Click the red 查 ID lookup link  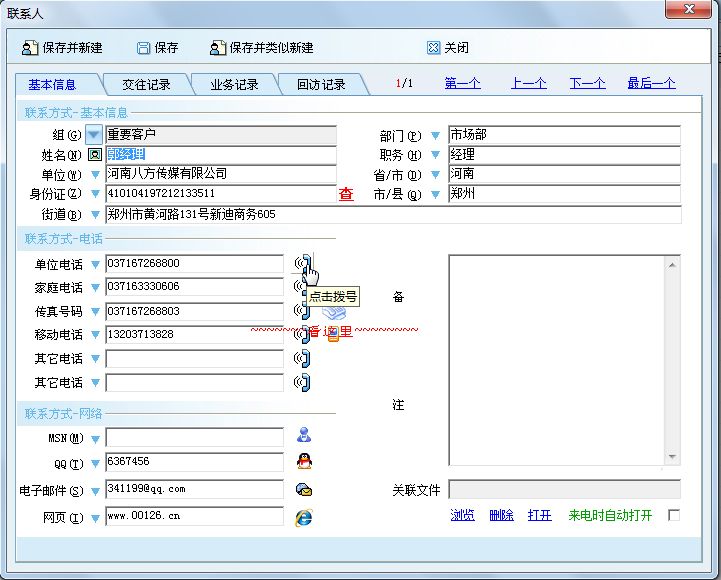tap(346, 195)
